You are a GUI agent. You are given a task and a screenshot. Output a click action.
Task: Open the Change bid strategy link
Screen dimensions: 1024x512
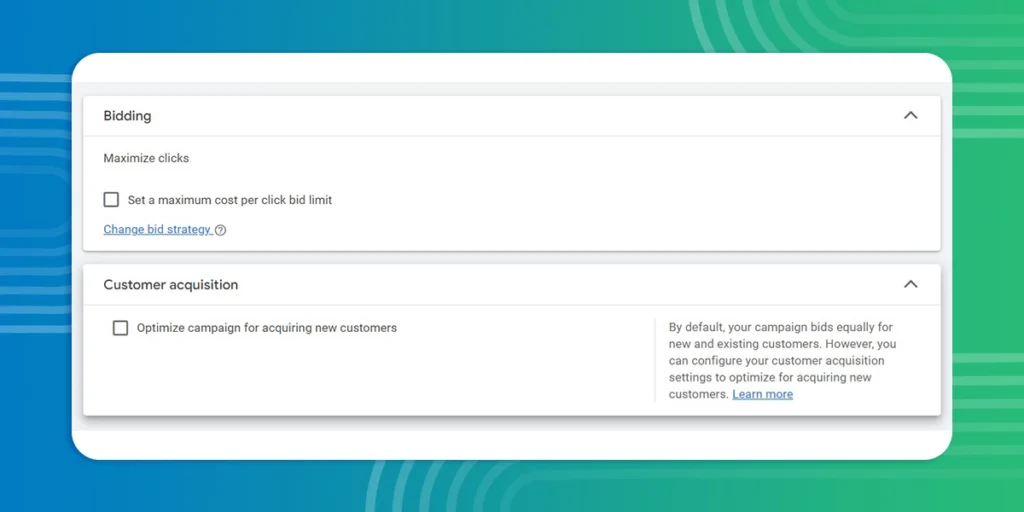(157, 229)
